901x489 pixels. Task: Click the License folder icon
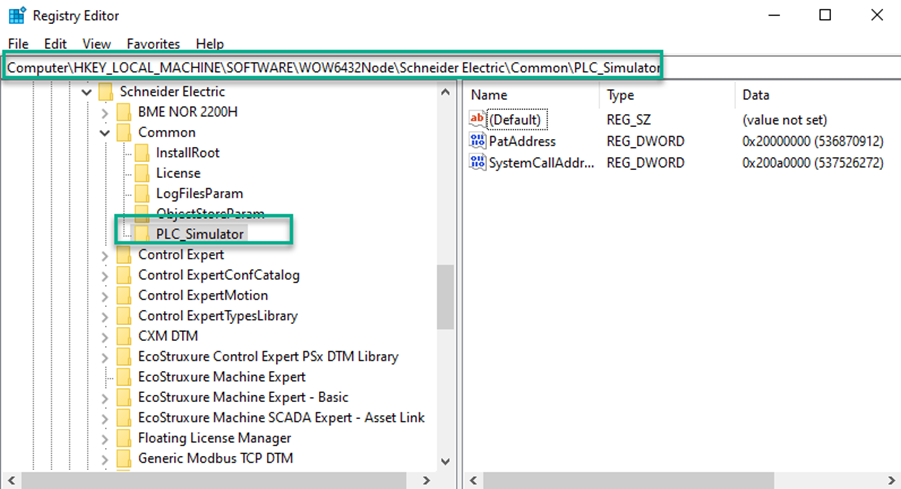[142, 174]
